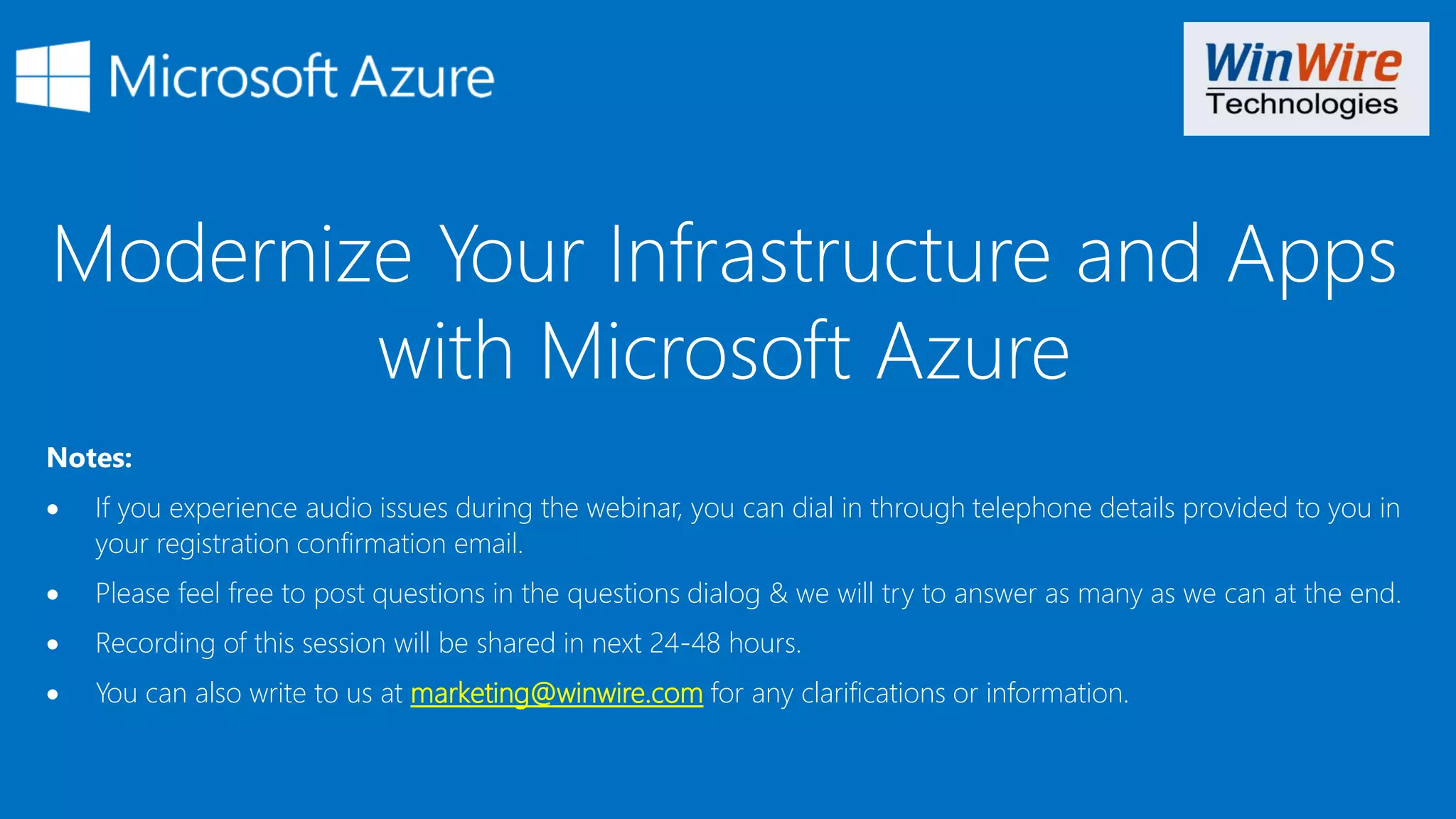Click the post questions in dialog note
This screenshot has height=819, width=1456.
pyautogui.click(x=748, y=594)
